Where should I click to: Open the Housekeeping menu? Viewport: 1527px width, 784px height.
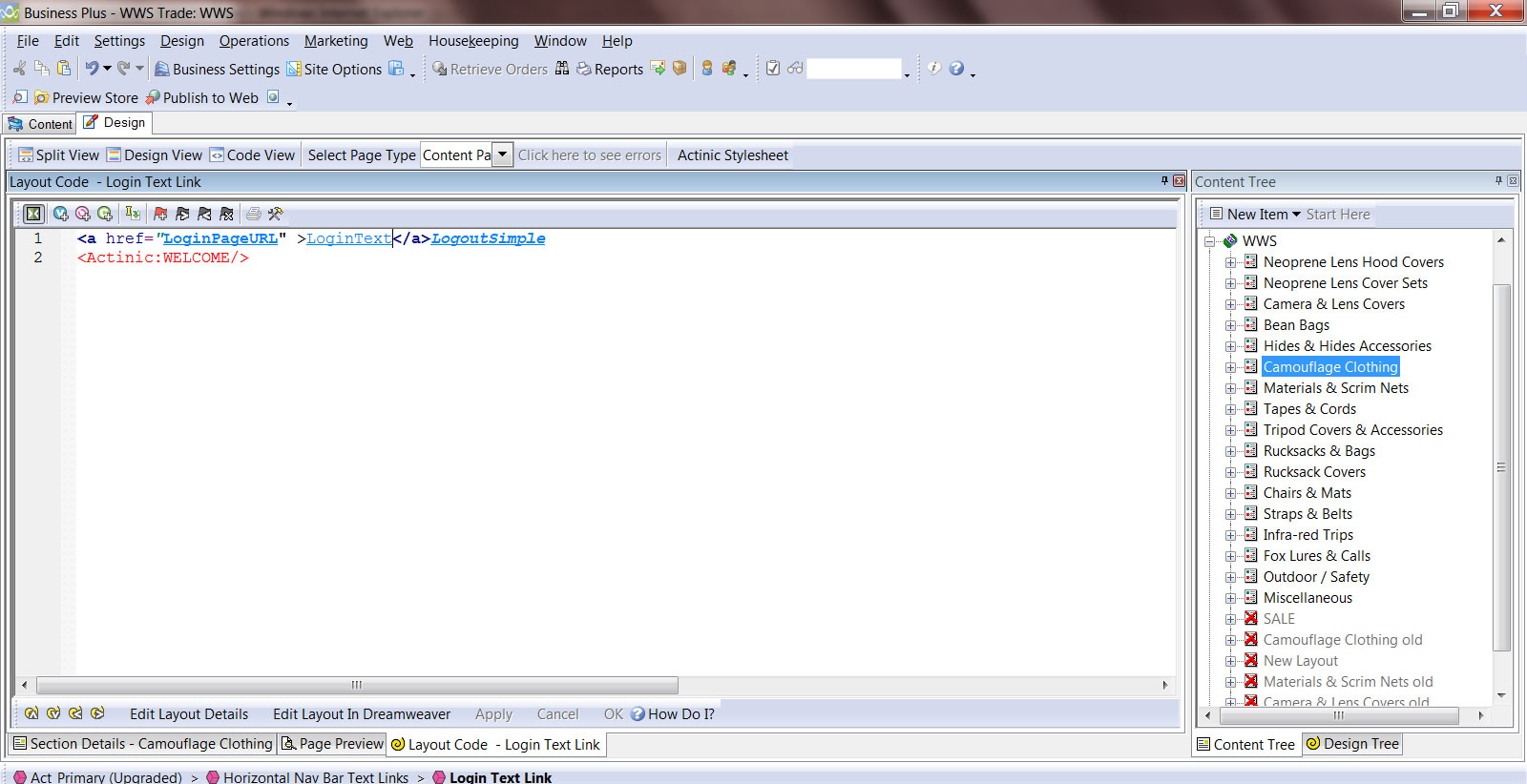[x=473, y=41]
